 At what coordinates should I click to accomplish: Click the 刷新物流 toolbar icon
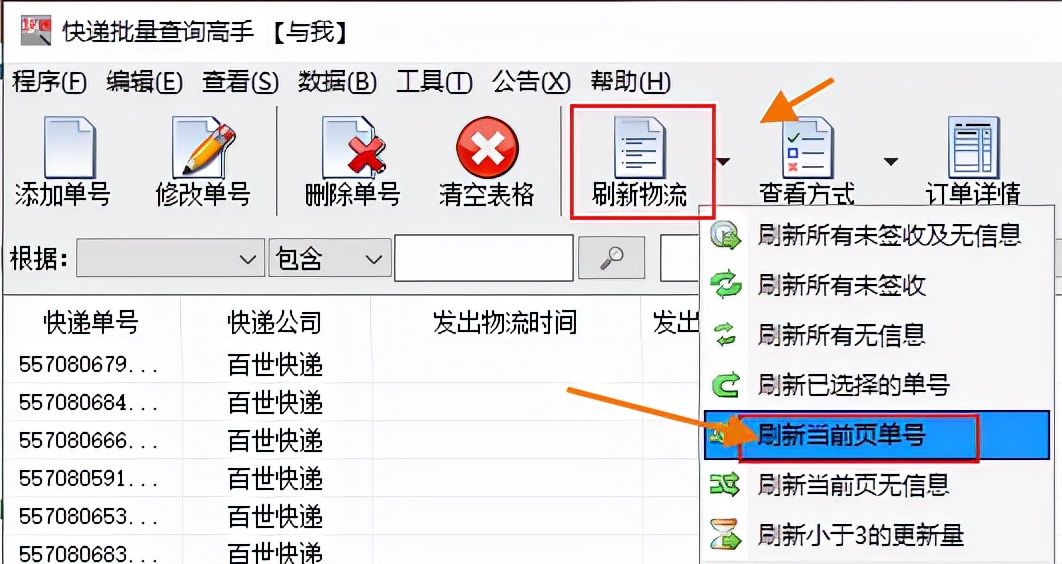coord(640,148)
